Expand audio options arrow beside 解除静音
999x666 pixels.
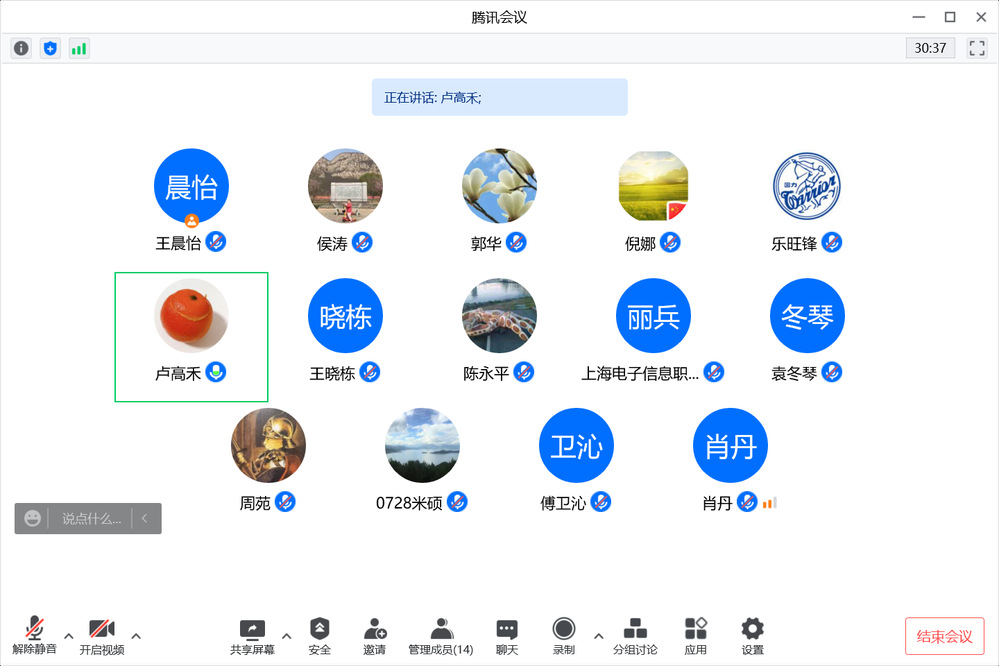(68, 636)
